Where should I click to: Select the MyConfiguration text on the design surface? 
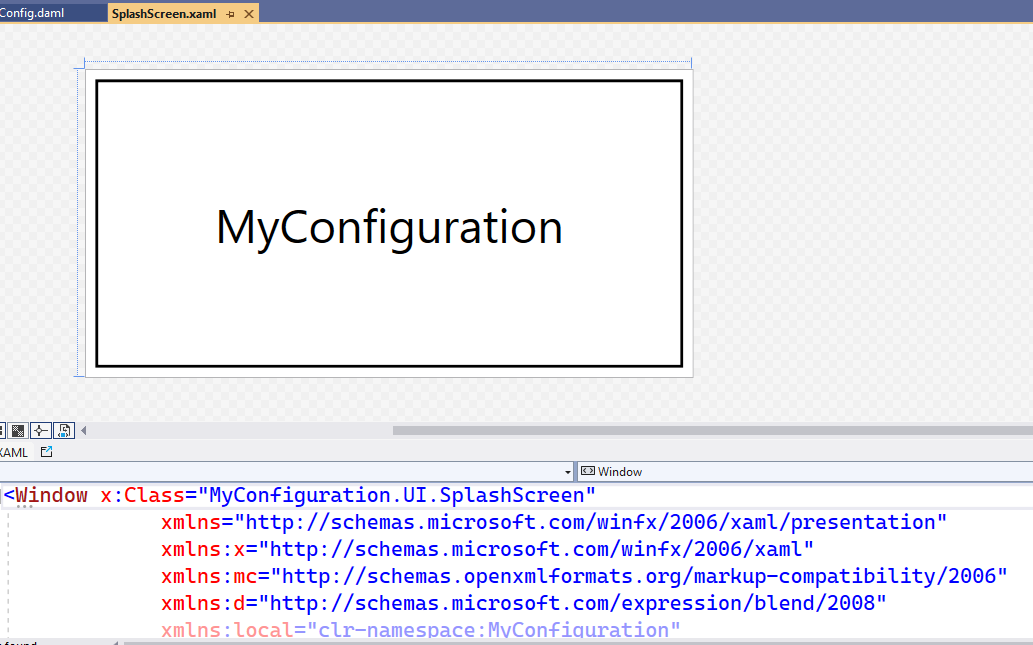coord(388,228)
